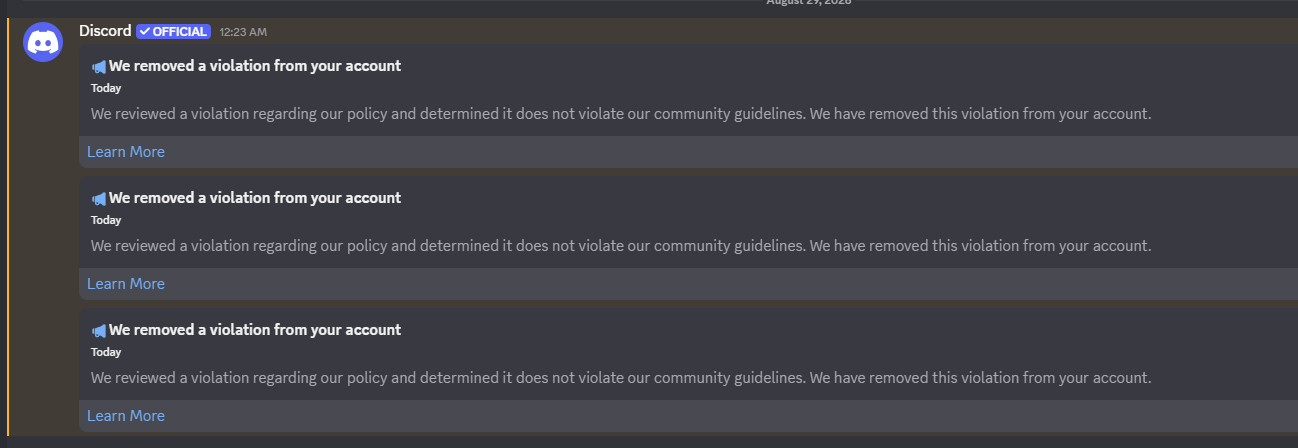Select the third "We removed a violation" title

pos(255,330)
